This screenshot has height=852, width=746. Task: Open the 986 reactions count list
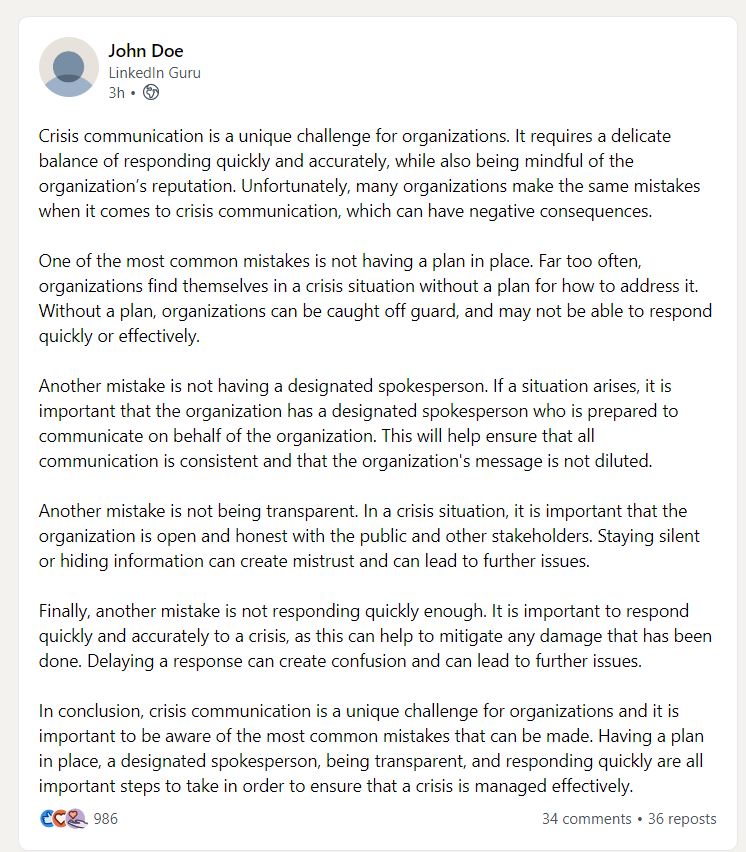click(105, 819)
